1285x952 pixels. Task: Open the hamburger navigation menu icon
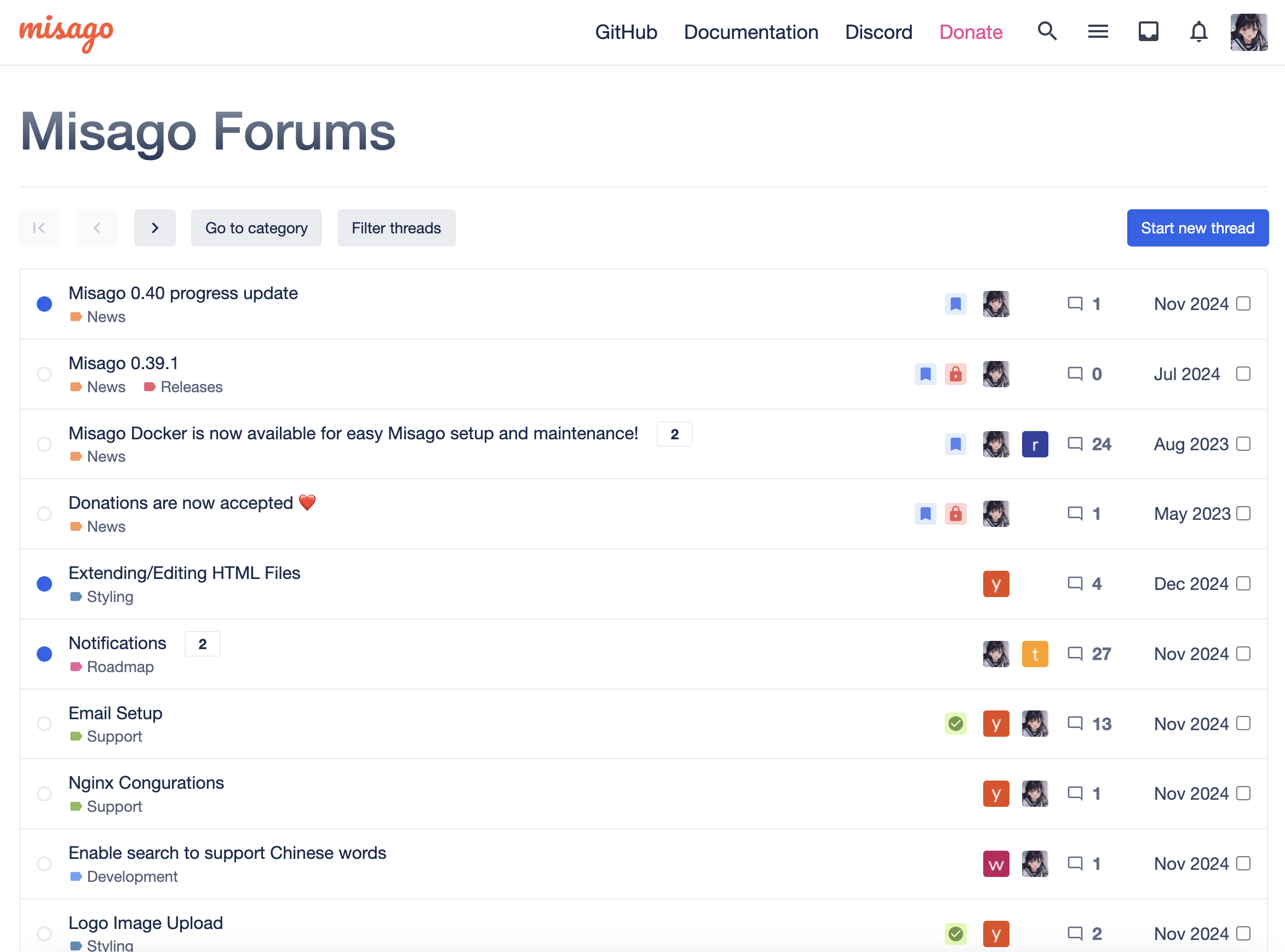(1098, 32)
